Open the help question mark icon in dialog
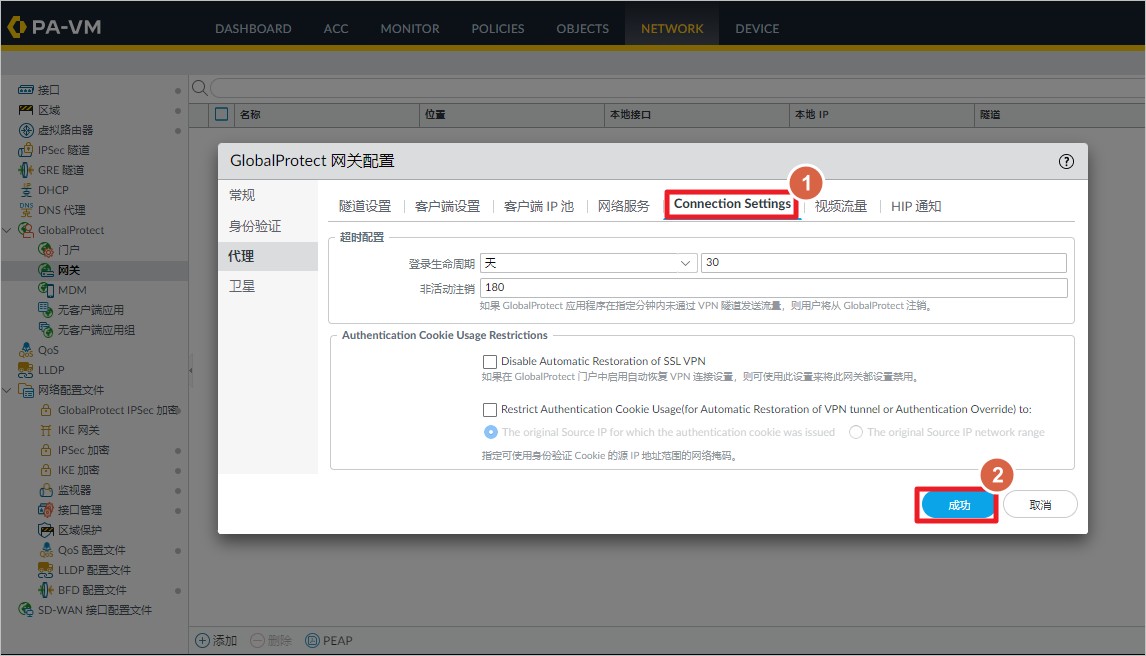1146x656 pixels. pyautogui.click(x=1066, y=161)
